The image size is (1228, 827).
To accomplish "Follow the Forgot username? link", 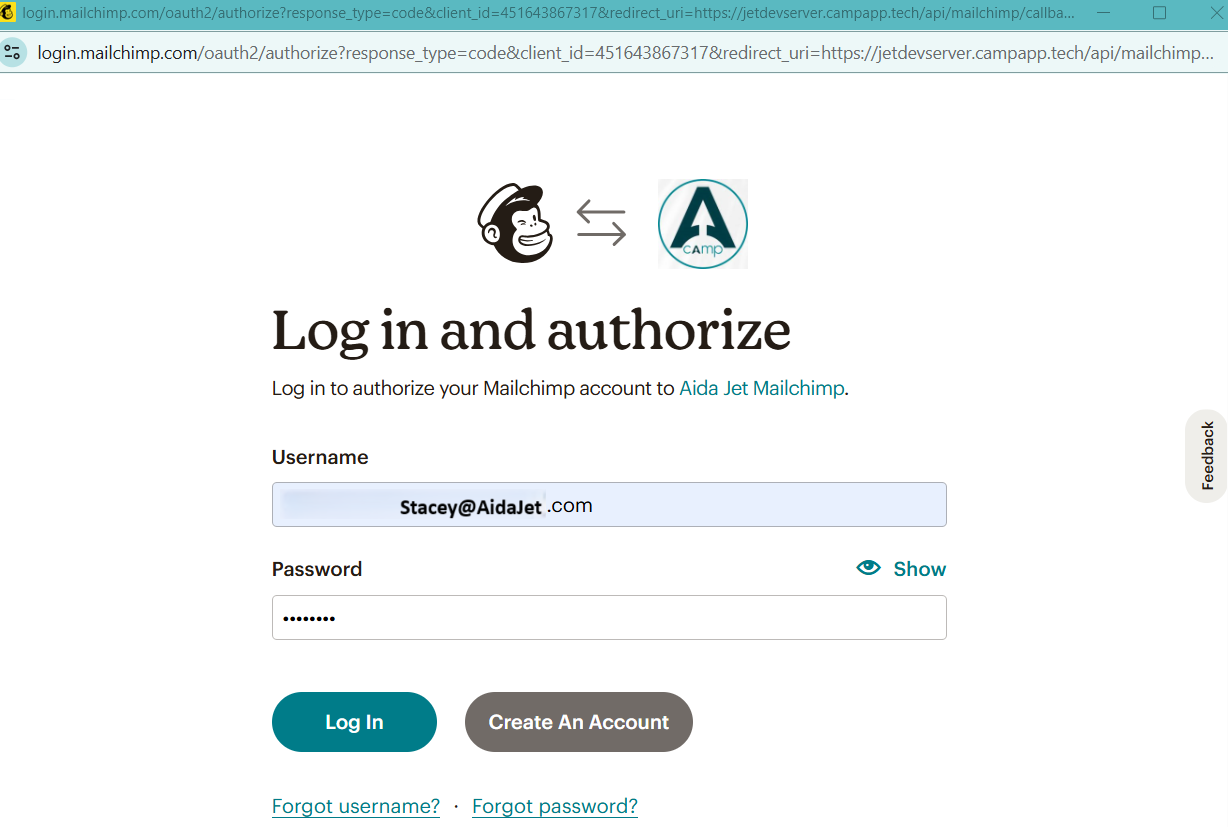I will tap(356, 806).
